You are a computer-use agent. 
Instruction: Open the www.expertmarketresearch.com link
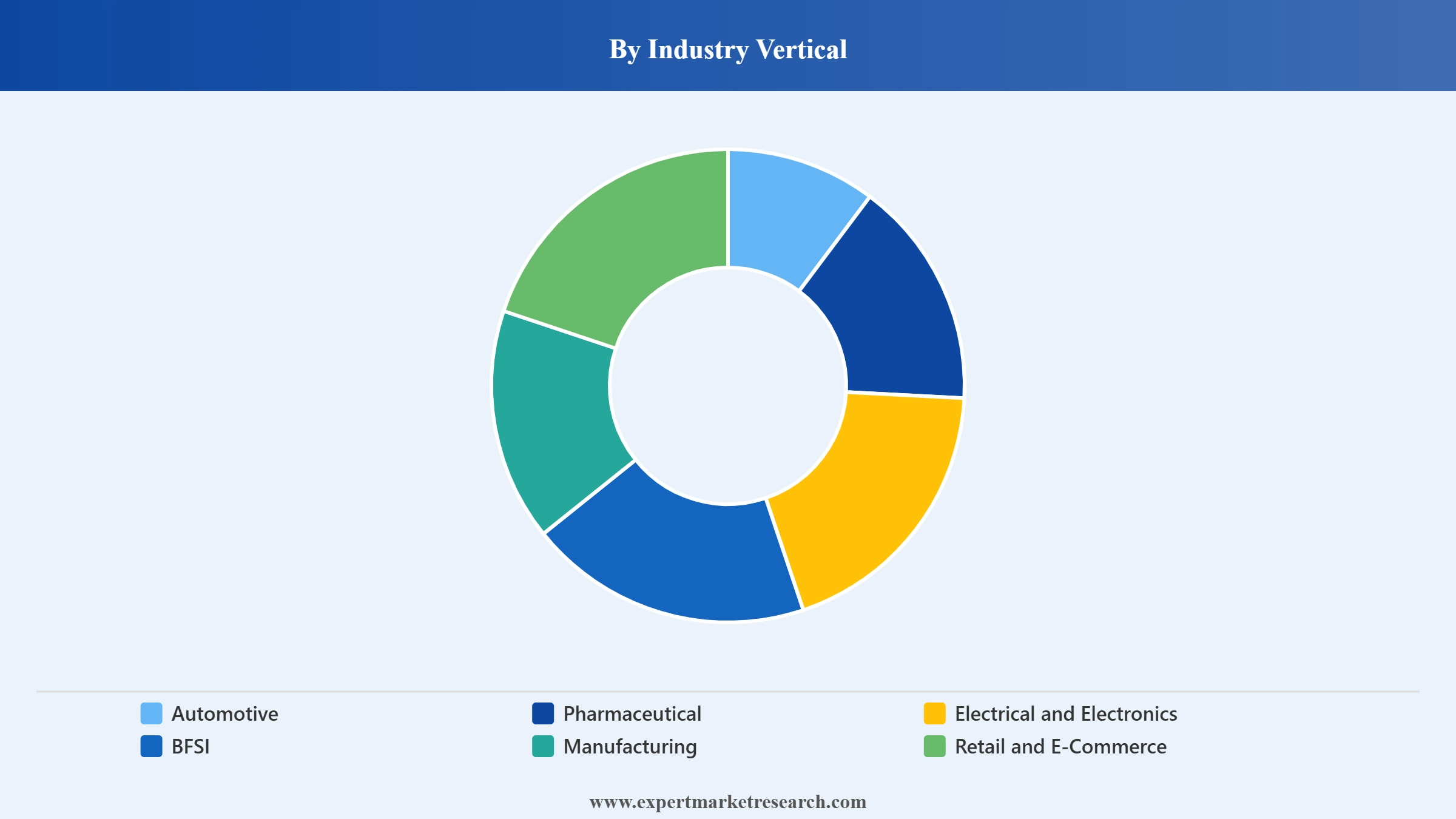point(728,802)
